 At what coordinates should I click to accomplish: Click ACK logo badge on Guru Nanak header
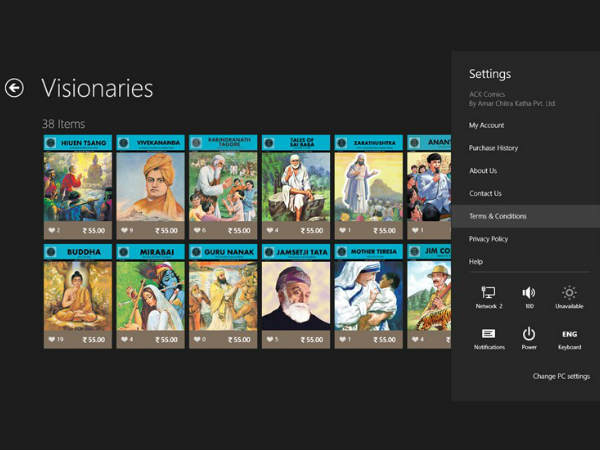pos(196,252)
